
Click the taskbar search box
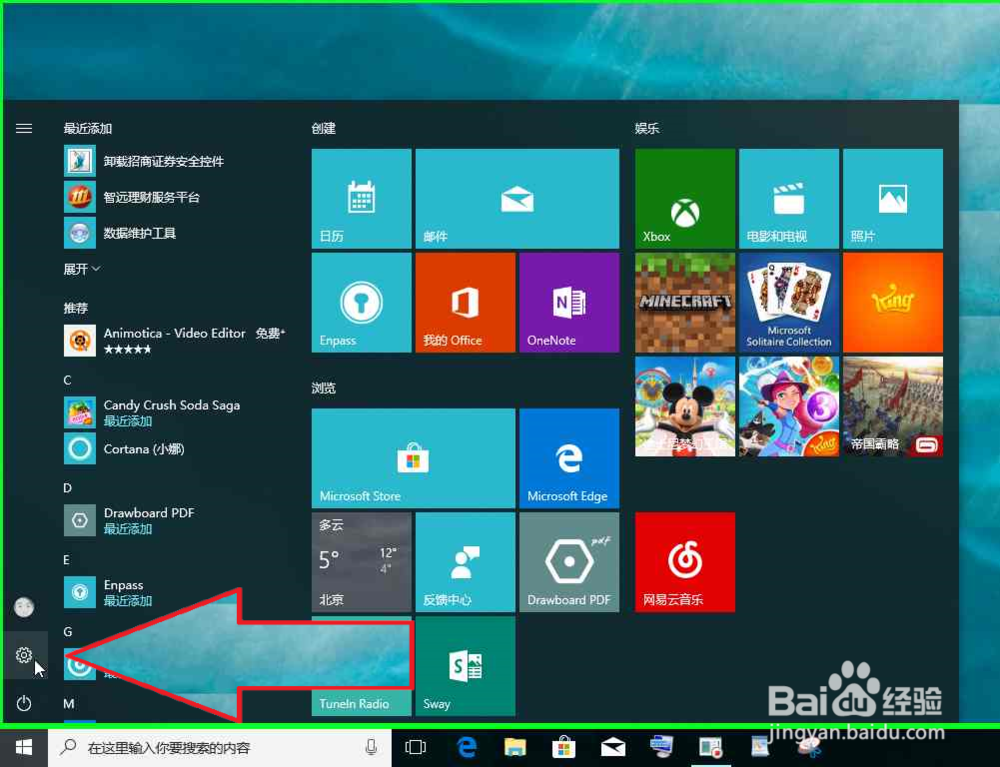(x=220, y=747)
